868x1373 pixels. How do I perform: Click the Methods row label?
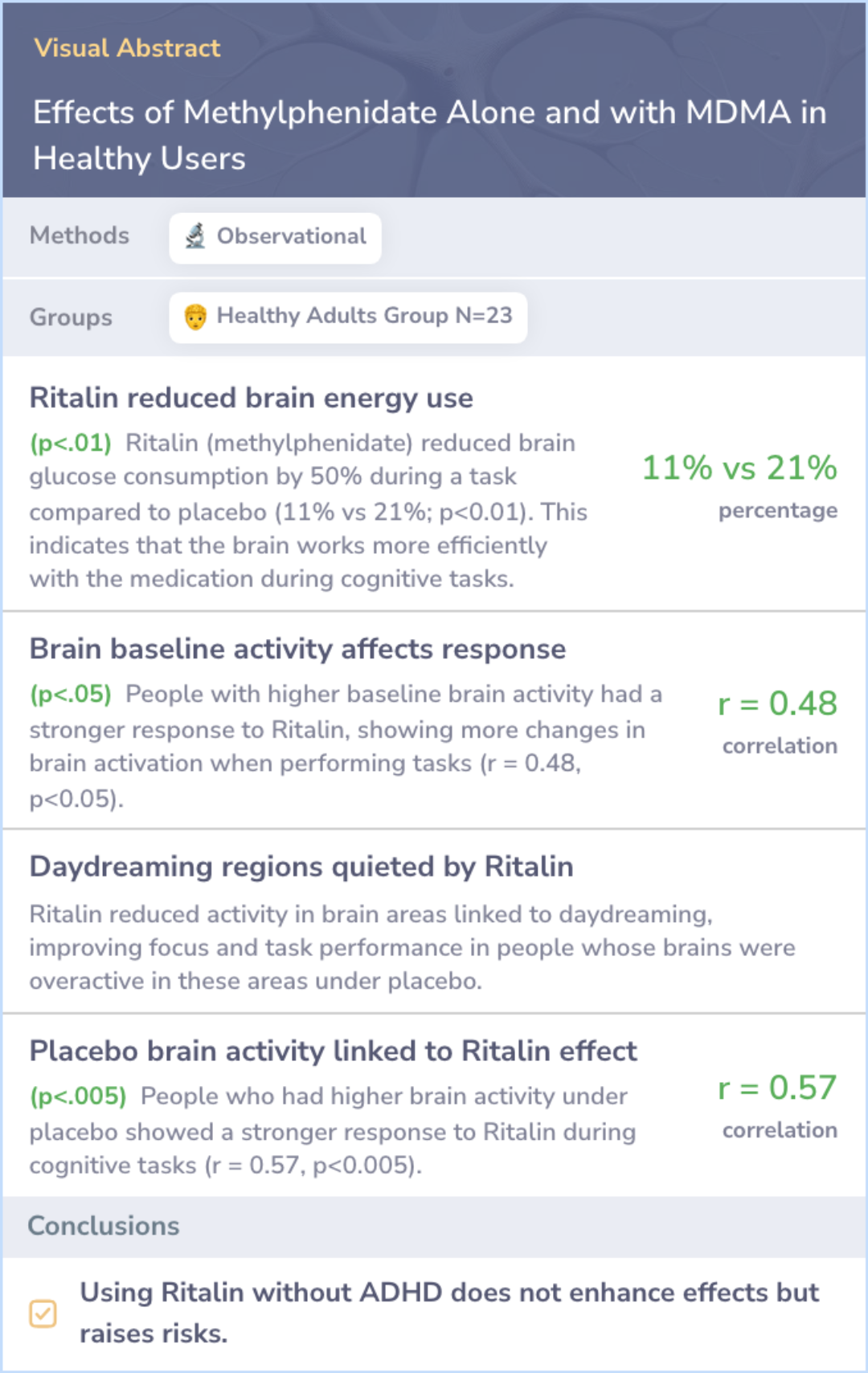click(80, 236)
